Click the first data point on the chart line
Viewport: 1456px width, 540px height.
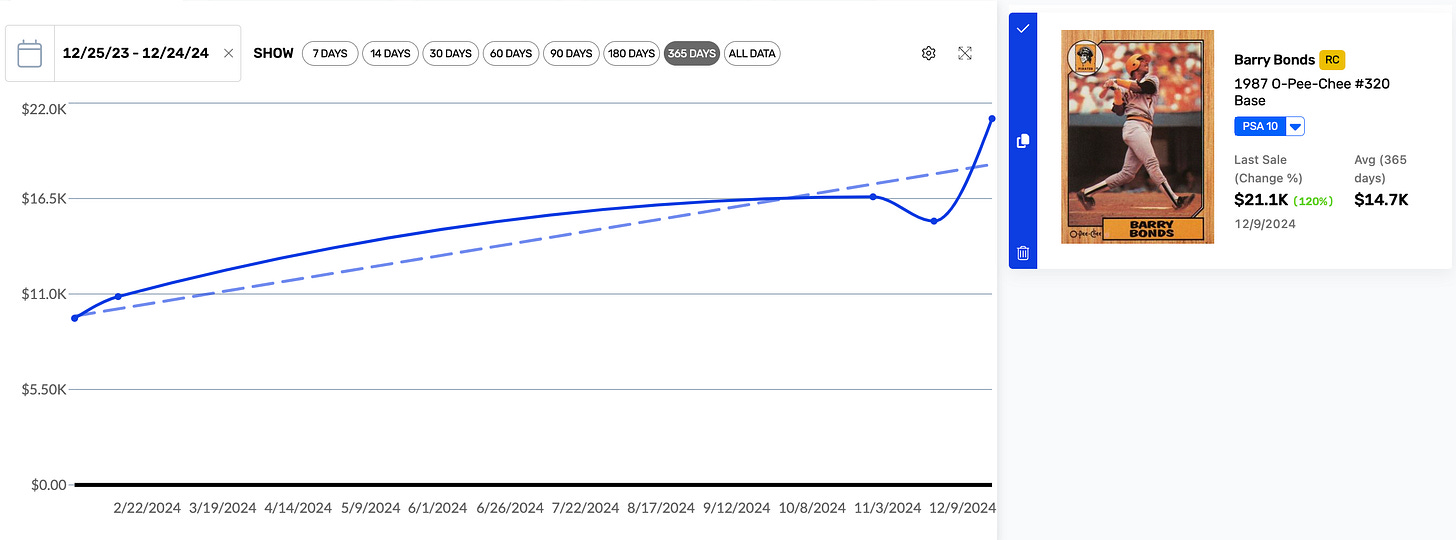pos(75,318)
